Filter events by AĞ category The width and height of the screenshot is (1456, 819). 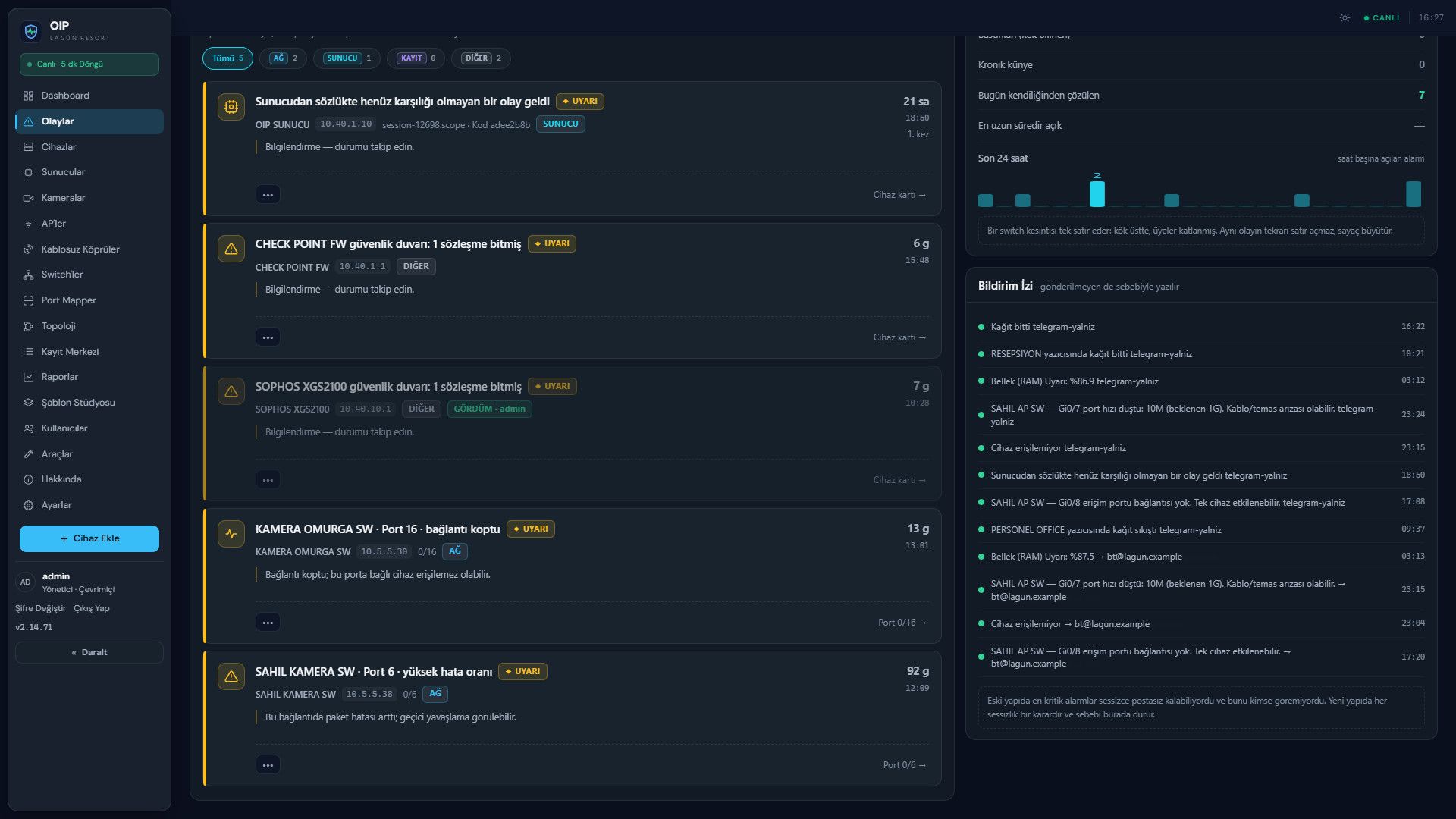click(x=283, y=58)
